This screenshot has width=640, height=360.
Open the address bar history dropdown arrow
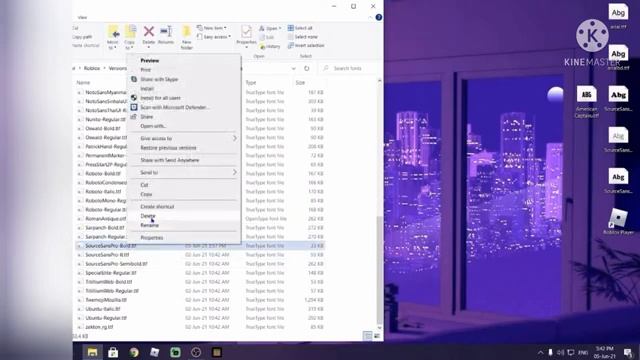click(293, 68)
